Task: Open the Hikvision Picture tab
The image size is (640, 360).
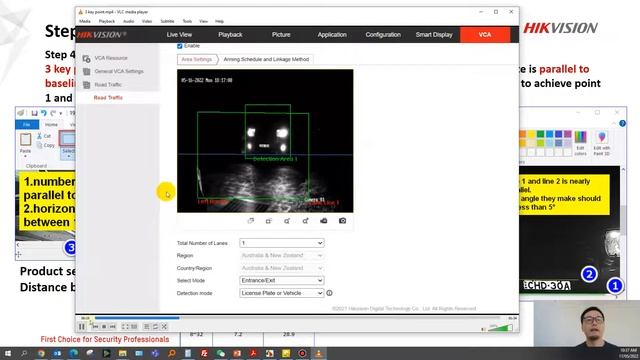Action: (281, 35)
